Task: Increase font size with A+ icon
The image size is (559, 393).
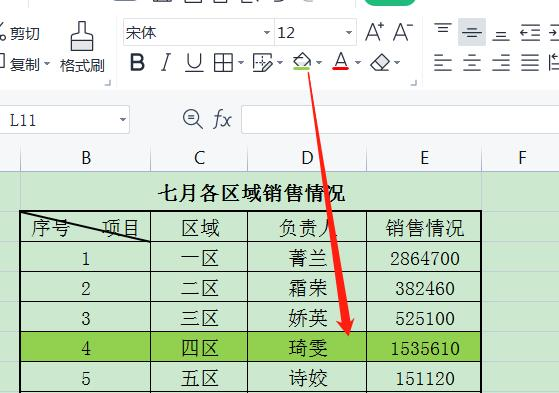Action: pyautogui.click(x=374, y=32)
